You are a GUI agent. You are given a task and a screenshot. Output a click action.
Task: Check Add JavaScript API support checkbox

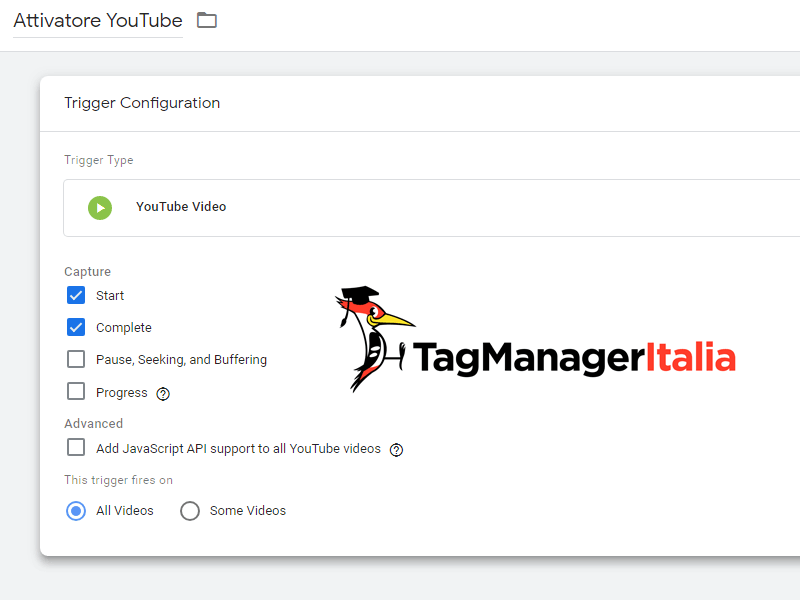click(76, 447)
